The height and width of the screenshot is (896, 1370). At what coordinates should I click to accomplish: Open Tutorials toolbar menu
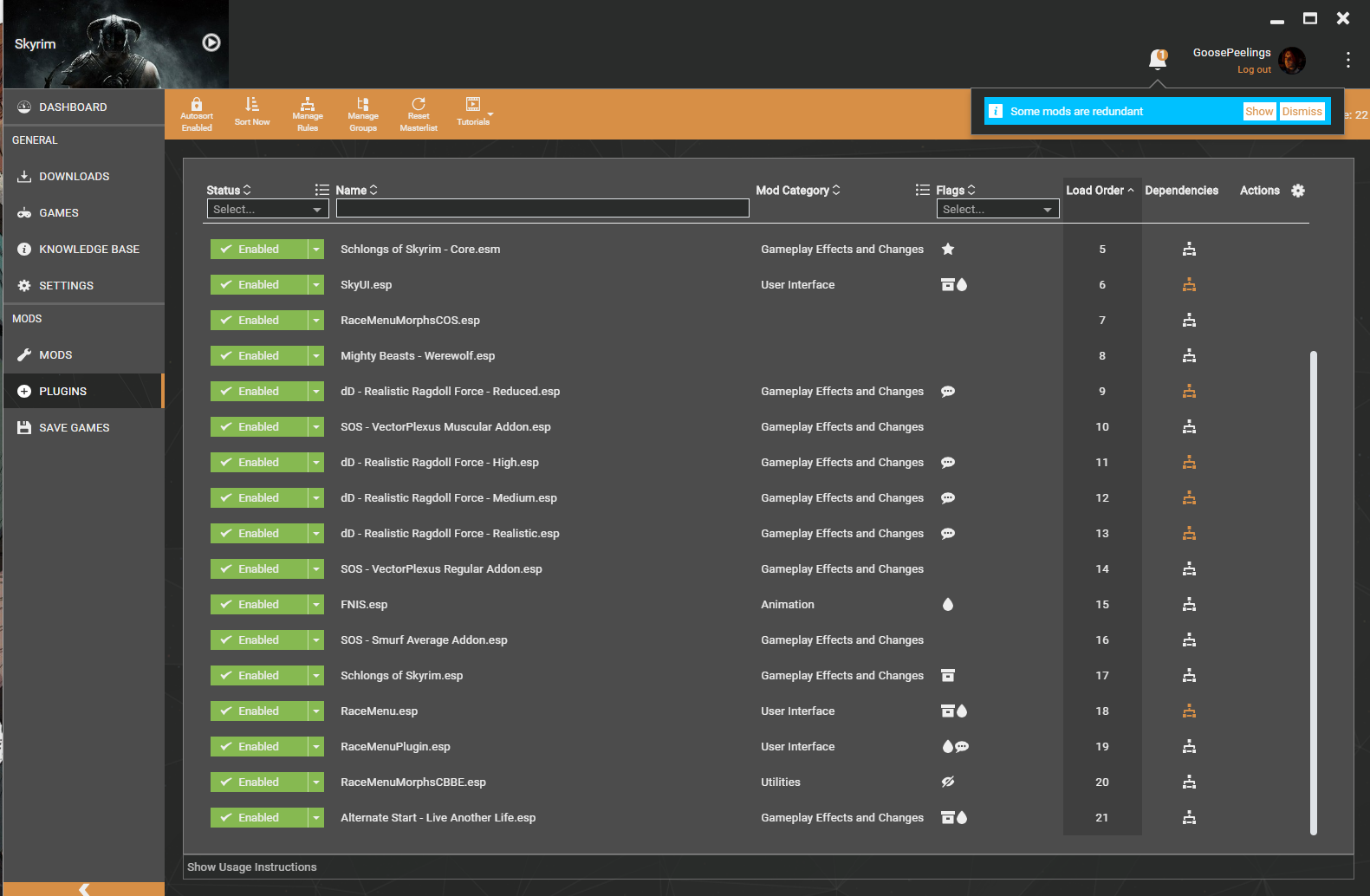click(x=474, y=112)
